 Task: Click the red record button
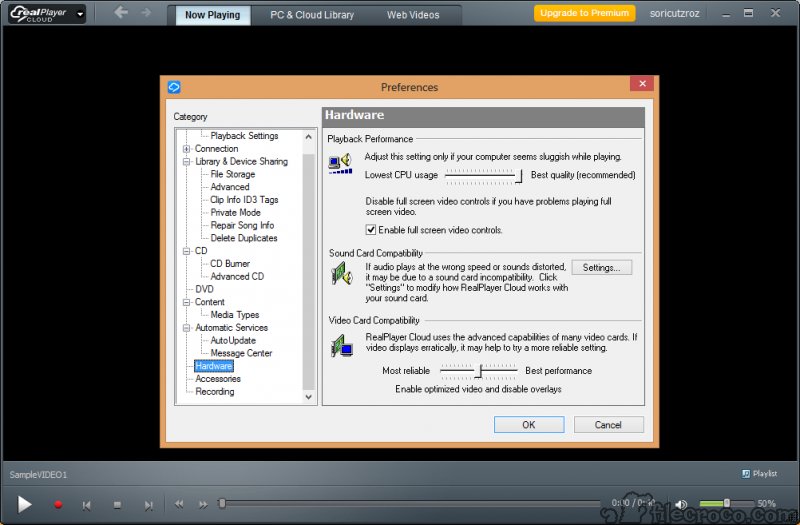(58, 505)
